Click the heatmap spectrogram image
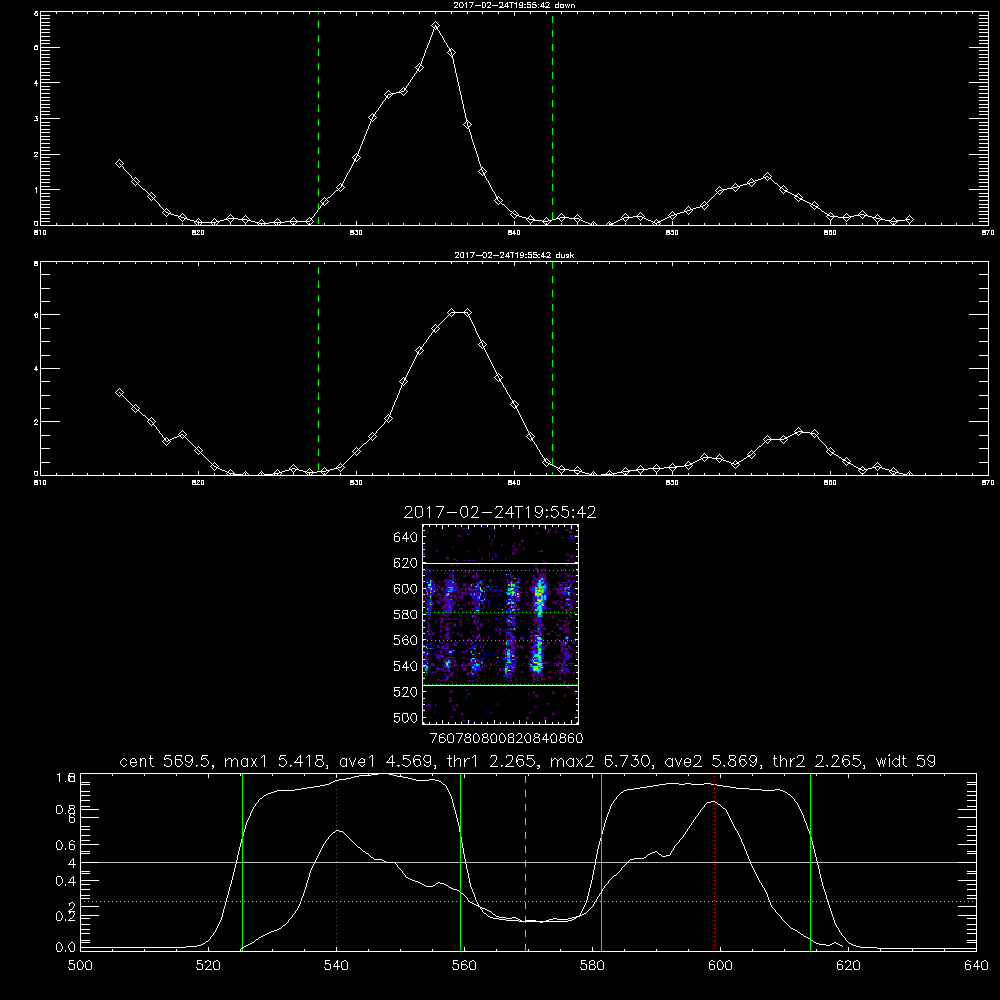Screen dimensions: 1000x1000 [x=501, y=624]
